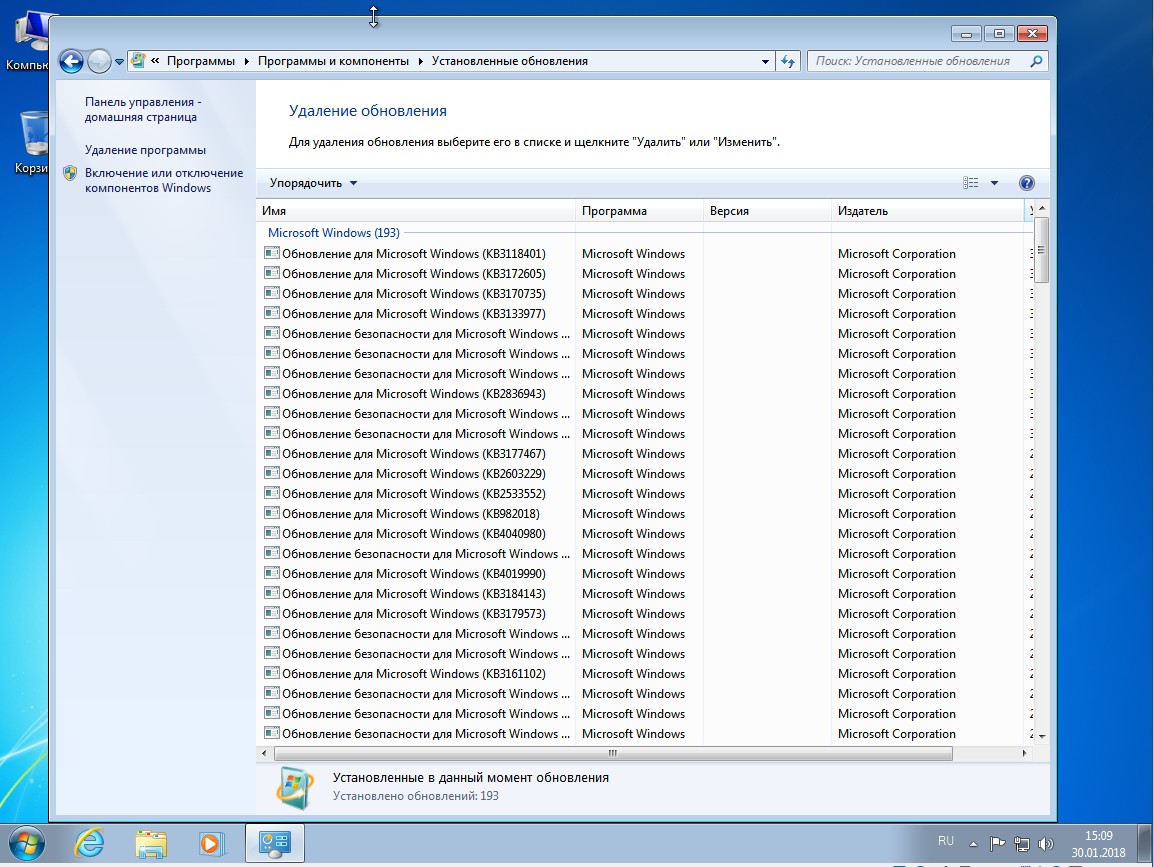Click the icon of update KB2836943
1154x867 pixels.
tap(272, 393)
